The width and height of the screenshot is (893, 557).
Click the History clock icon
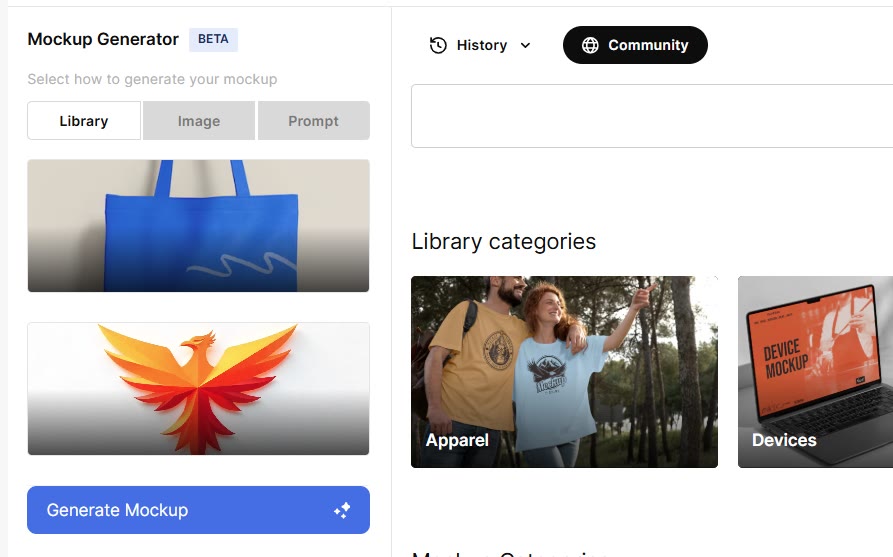[x=438, y=45]
